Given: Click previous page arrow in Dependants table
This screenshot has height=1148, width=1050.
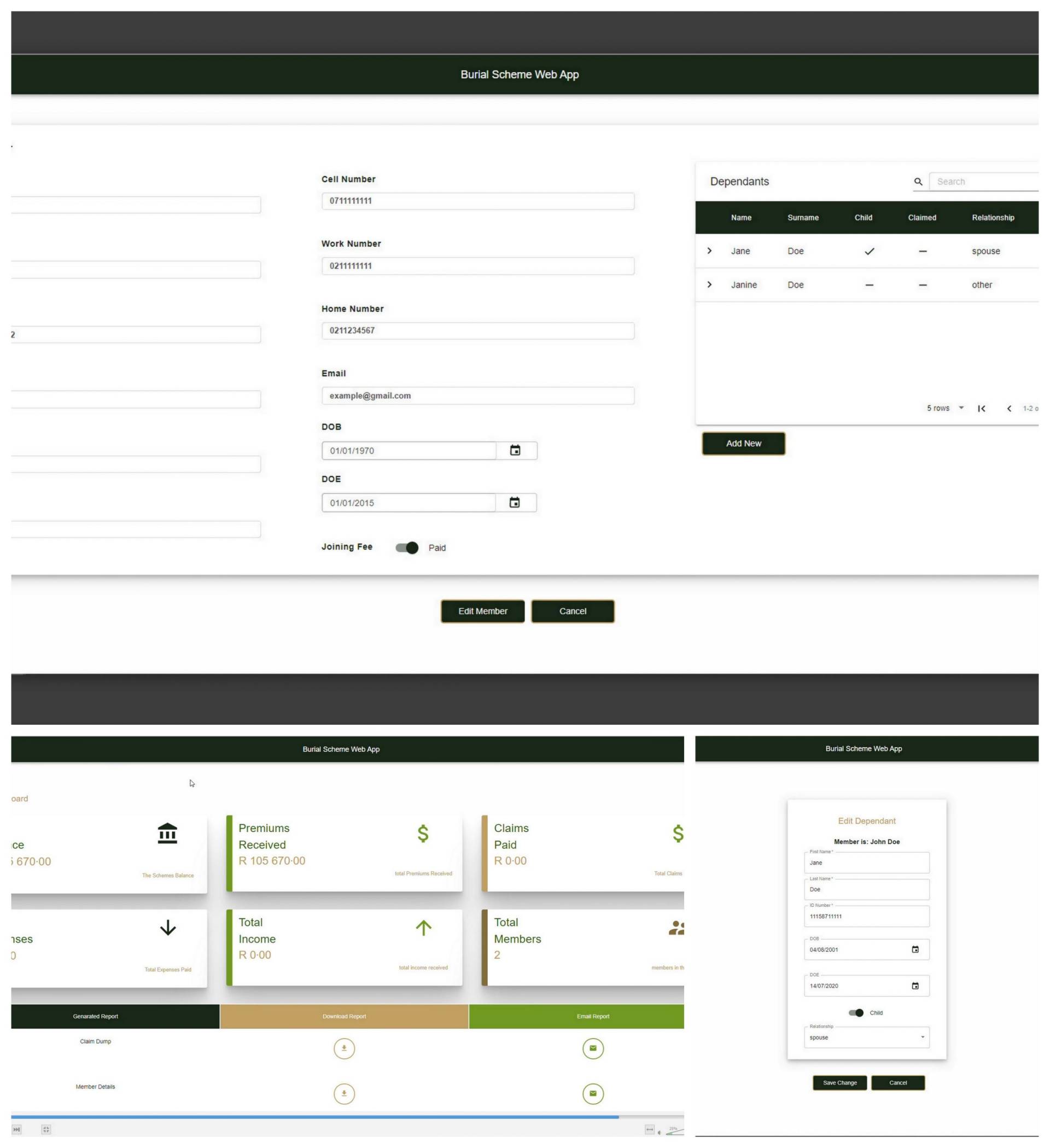Looking at the screenshot, I should 1009,409.
